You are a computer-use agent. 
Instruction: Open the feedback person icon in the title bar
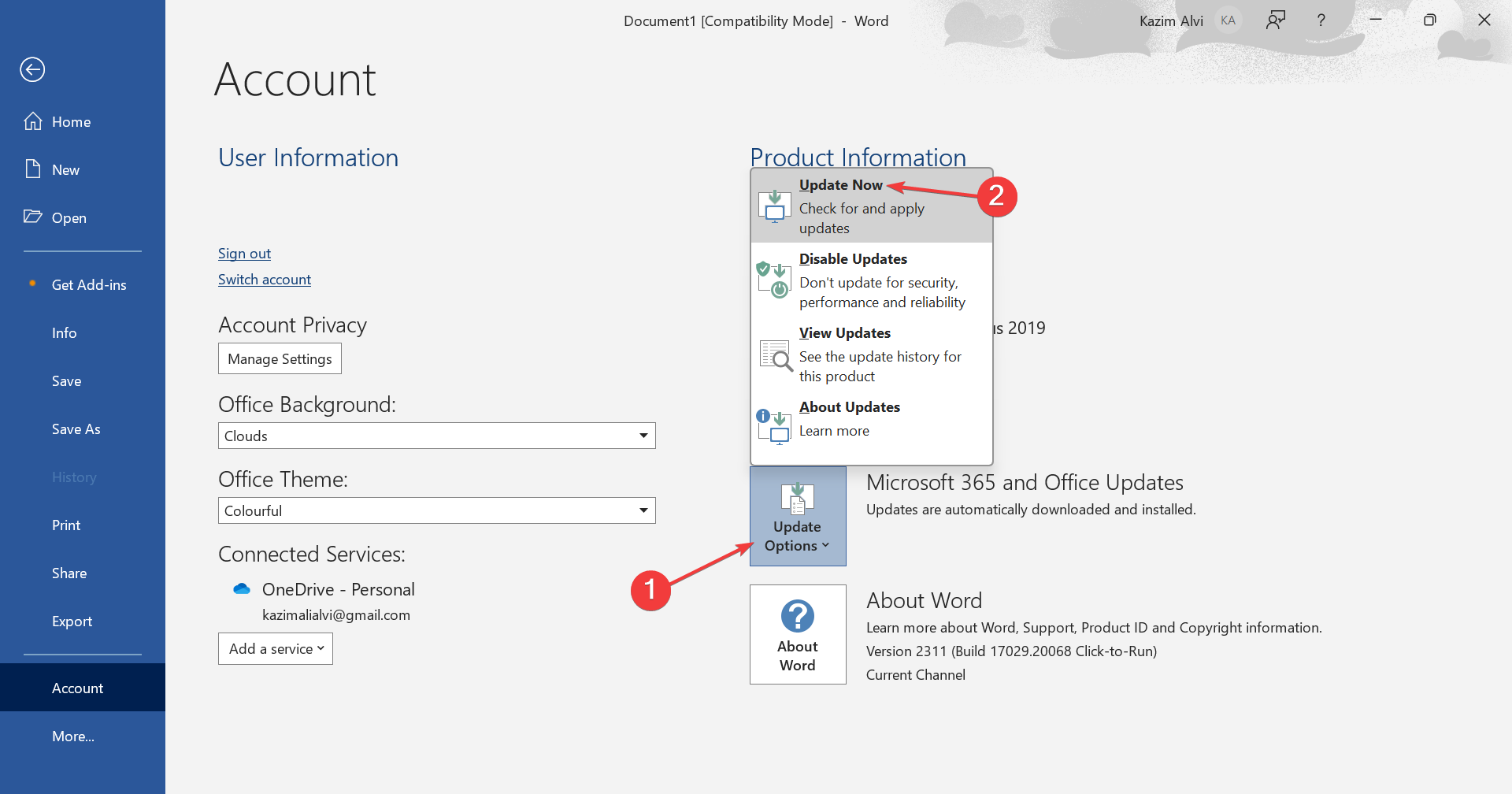[1276, 20]
